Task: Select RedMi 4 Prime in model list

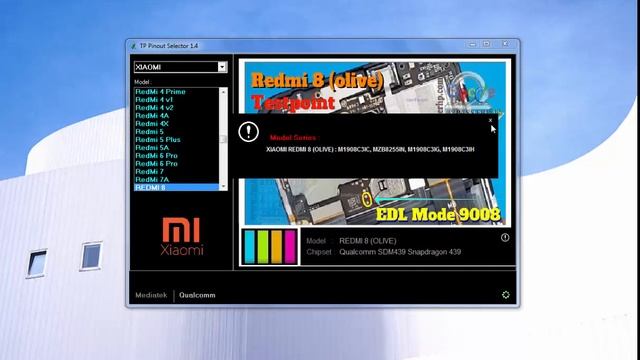Action: pos(160,92)
